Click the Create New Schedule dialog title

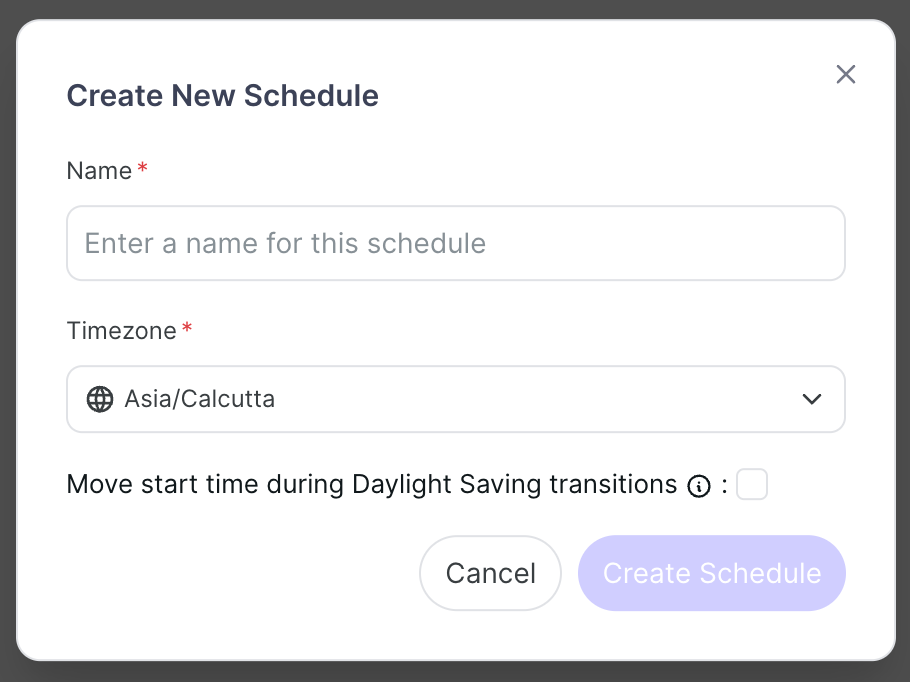(222, 95)
